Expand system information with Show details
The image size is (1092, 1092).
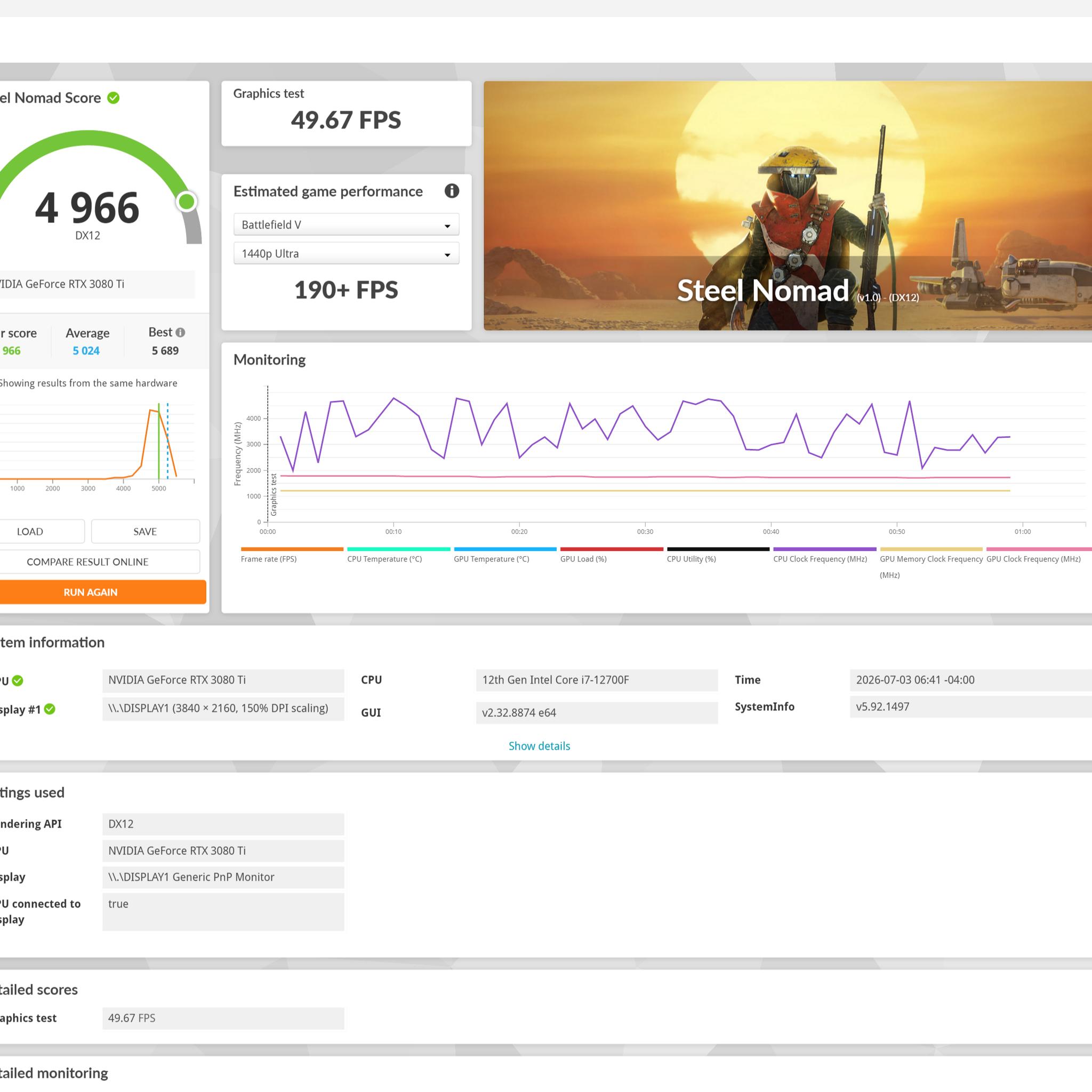point(539,746)
